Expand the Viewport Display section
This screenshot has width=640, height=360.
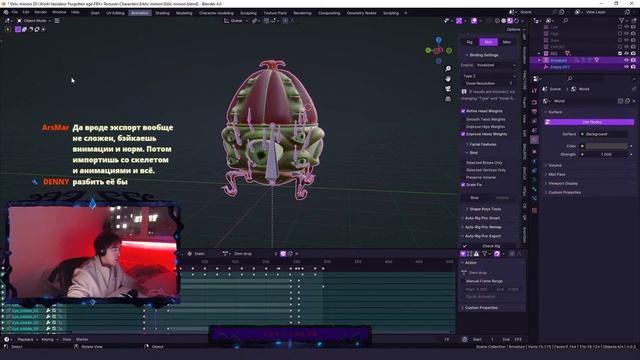tap(562, 183)
